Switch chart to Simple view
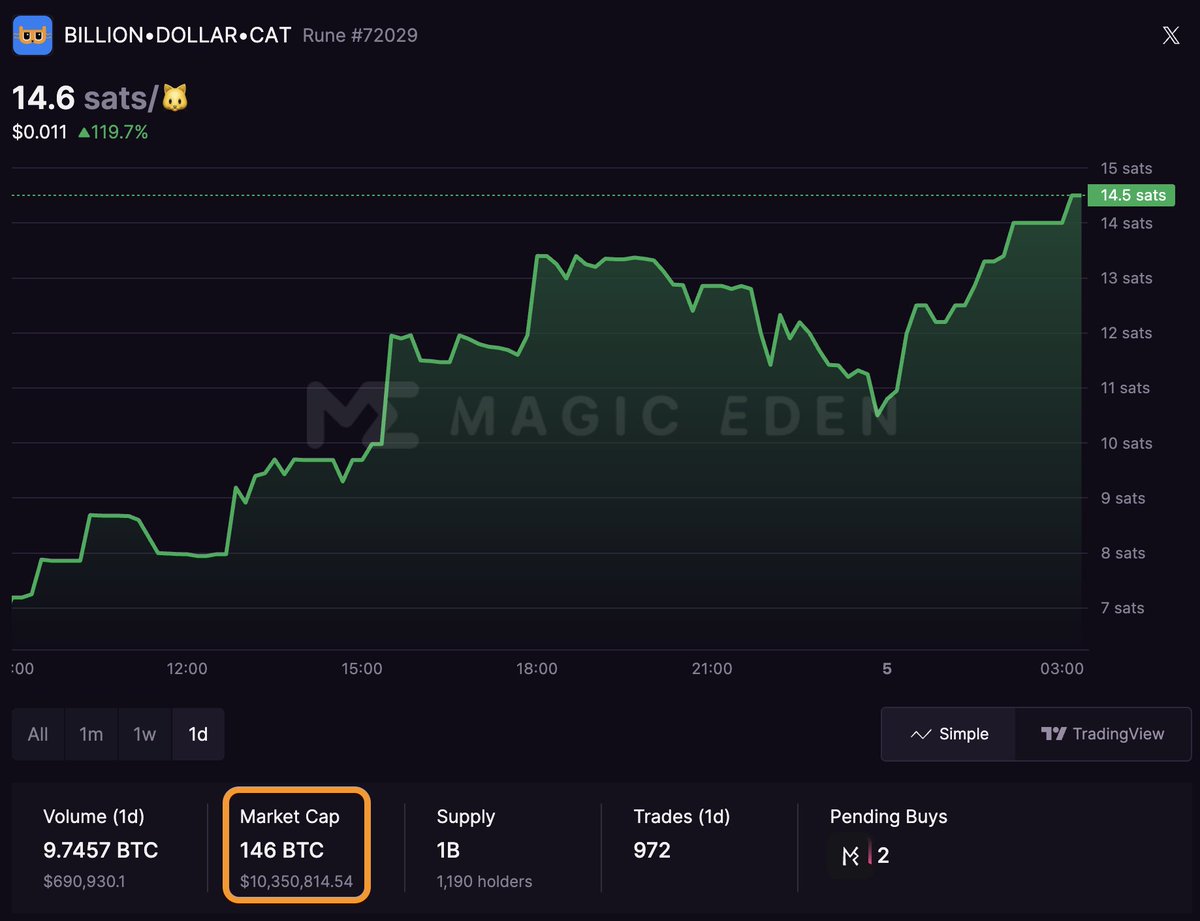1200x921 pixels. (948, 734)
